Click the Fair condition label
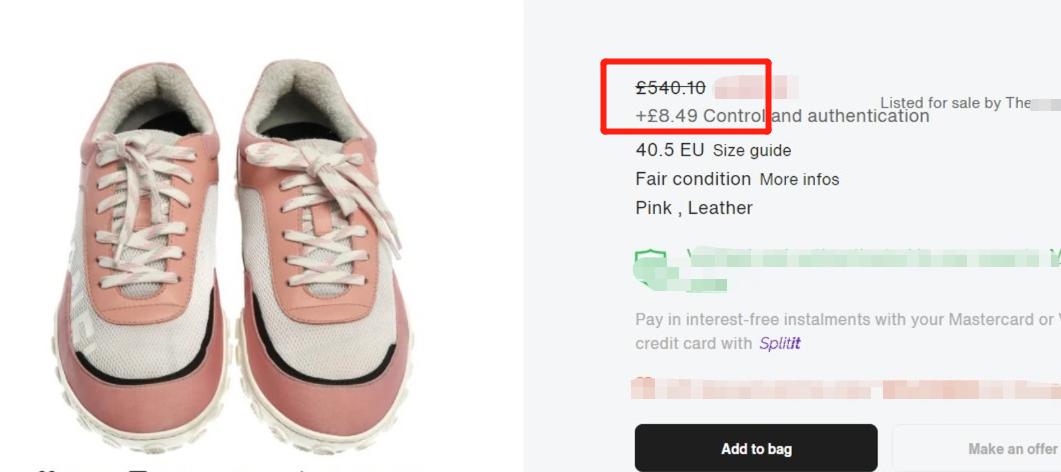 693,179
